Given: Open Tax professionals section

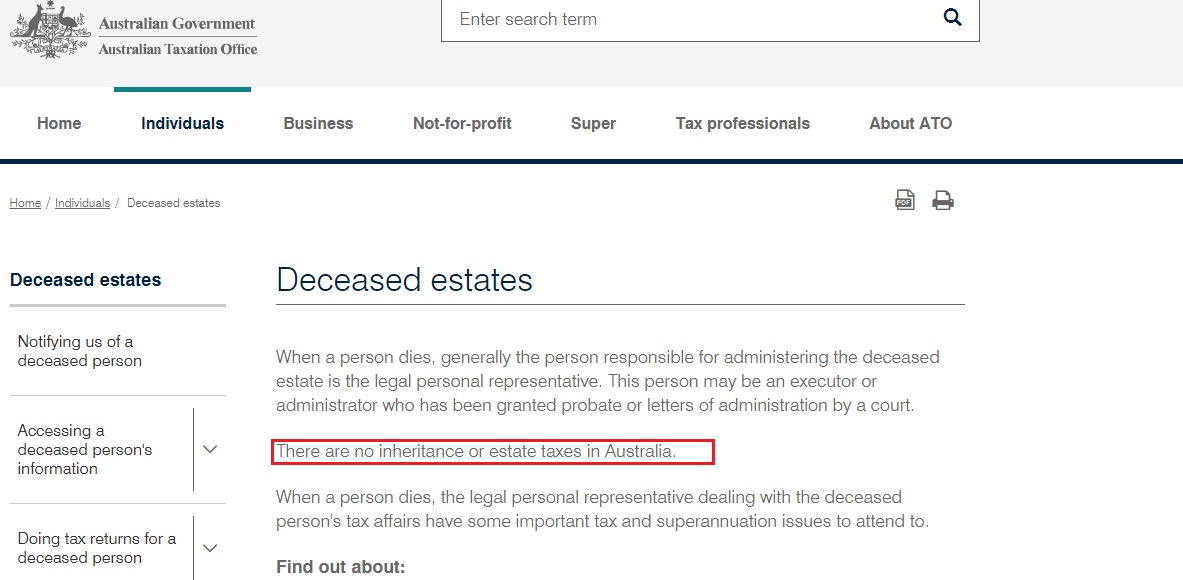Looking at the screenshot, I should click(742, 124).
